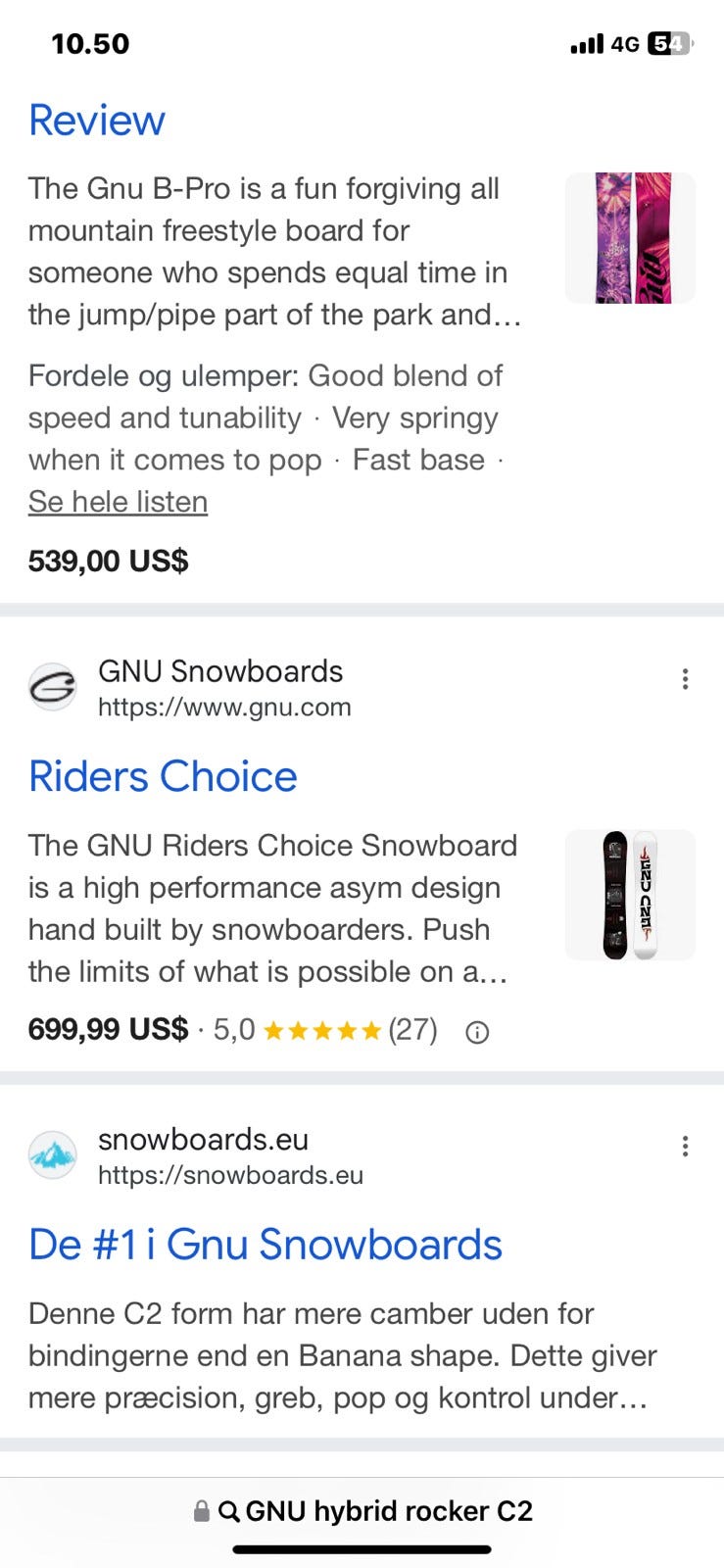Tap the Riders Choice snowboard thumbnail
The width and height of the screenshot is (724, 1568).
pyautogui.click(x=630, y=895)
